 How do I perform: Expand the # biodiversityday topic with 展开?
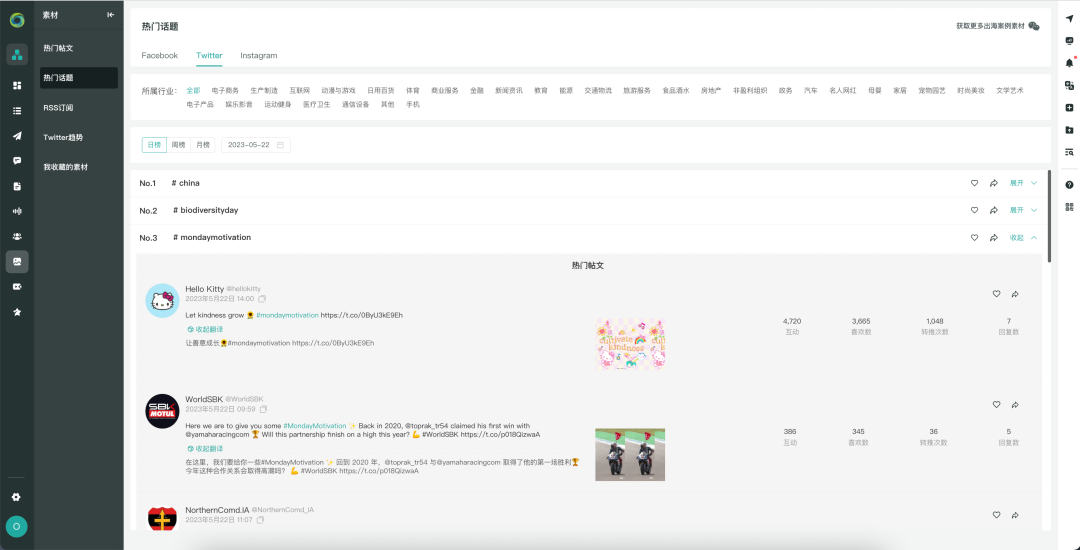pos(1023,210)
